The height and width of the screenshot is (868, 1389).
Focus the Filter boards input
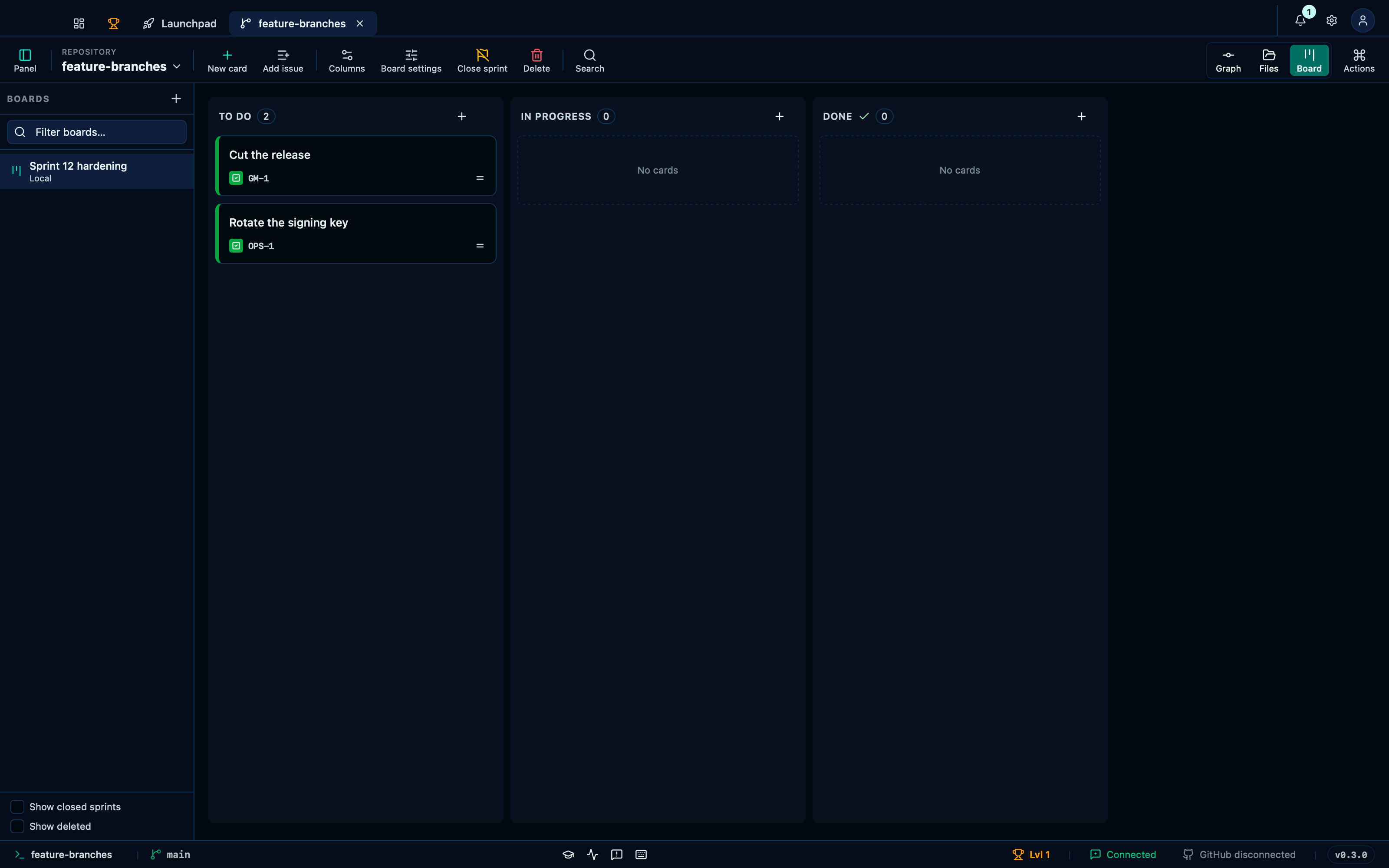click(96, 132)
